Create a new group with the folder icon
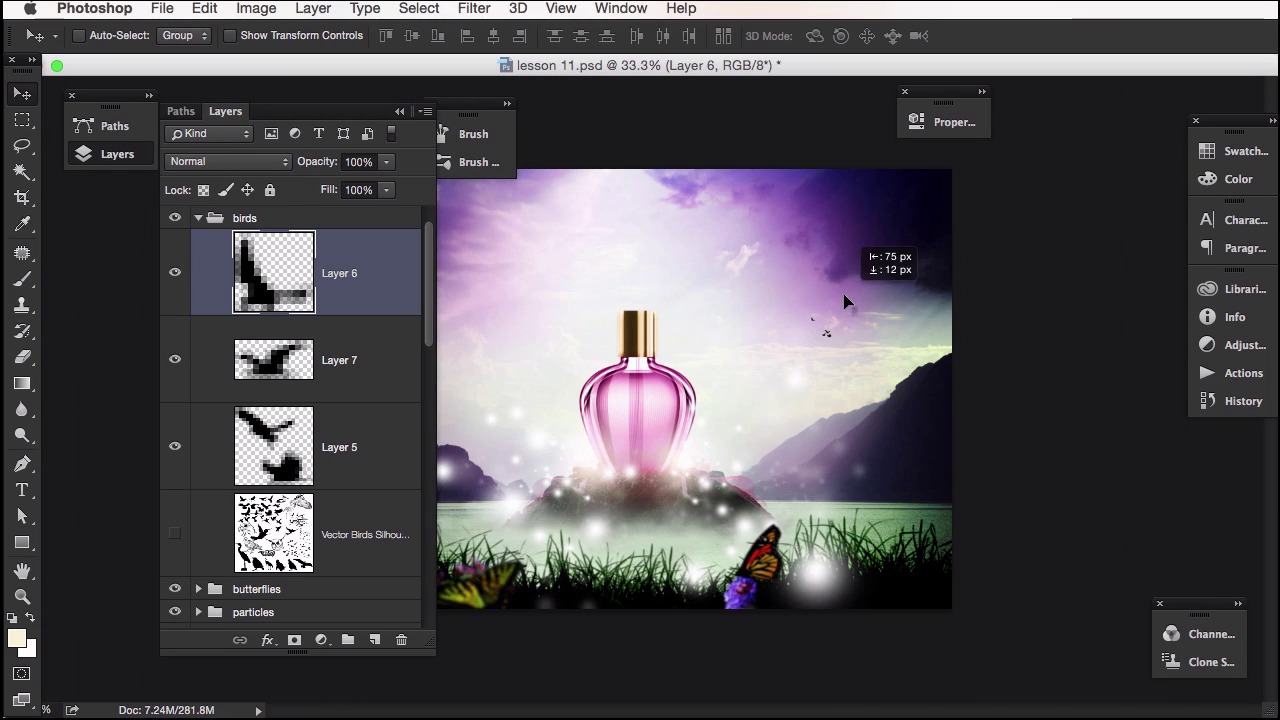This screenshot has height=720, width=1280. tap(348, 640)
